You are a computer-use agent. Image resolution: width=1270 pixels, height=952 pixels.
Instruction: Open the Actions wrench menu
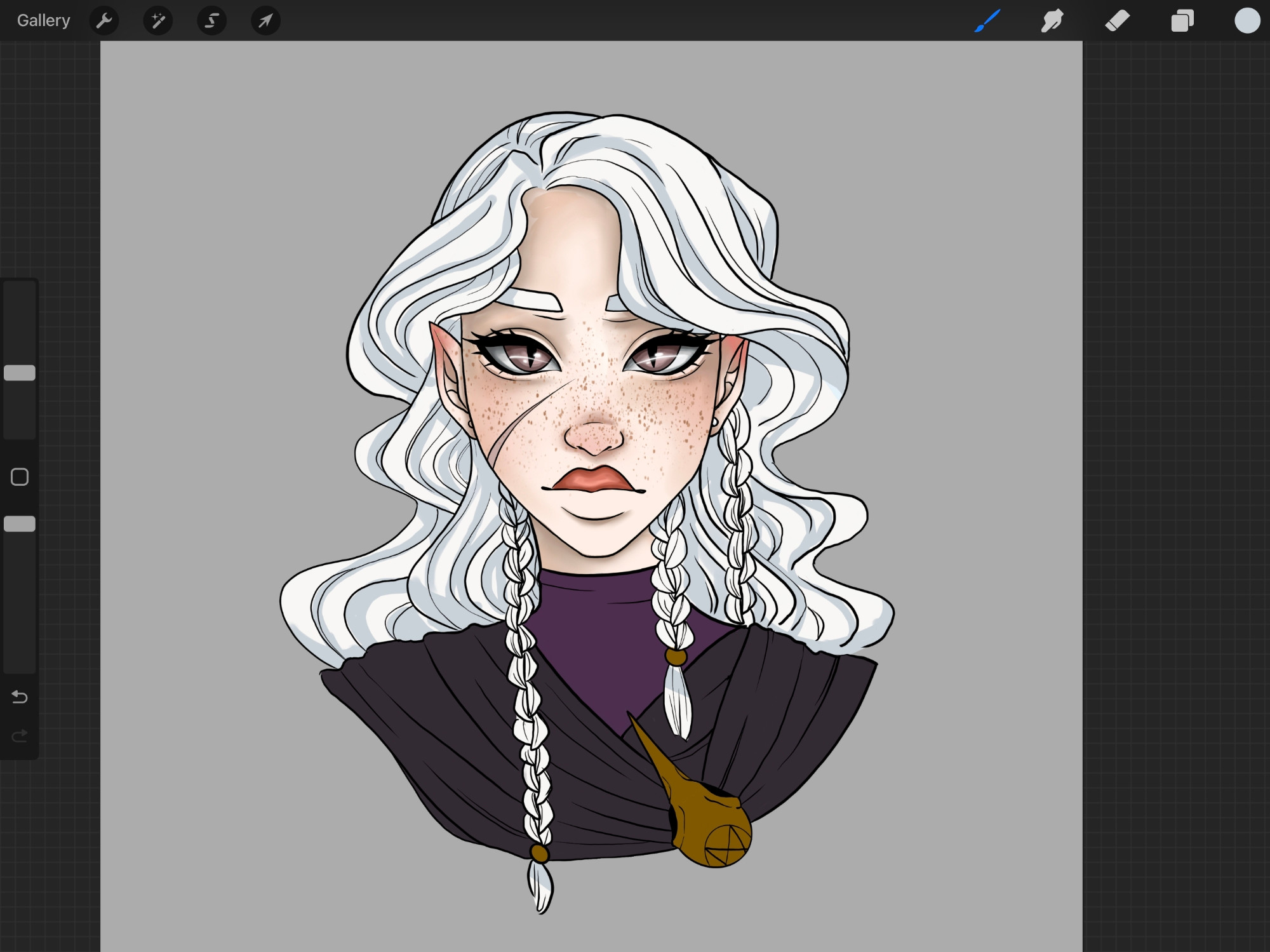click(104, 21)
